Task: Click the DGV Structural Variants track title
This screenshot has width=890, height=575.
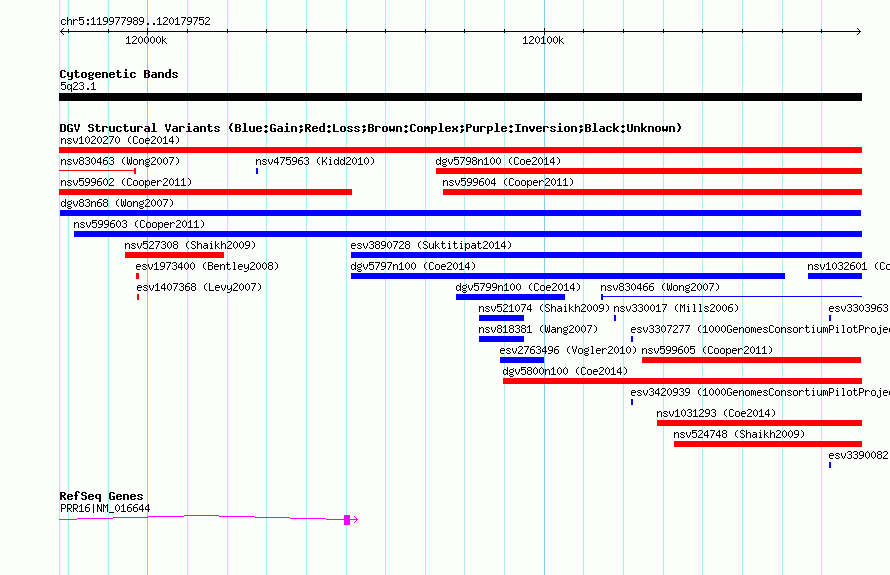Action: pos(371,128)
